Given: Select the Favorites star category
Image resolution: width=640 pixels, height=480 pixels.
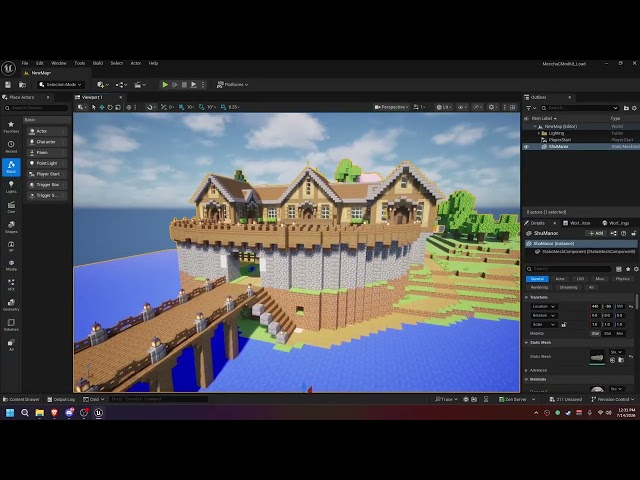Looking at the screenshot, I should (x=11, y=127).
